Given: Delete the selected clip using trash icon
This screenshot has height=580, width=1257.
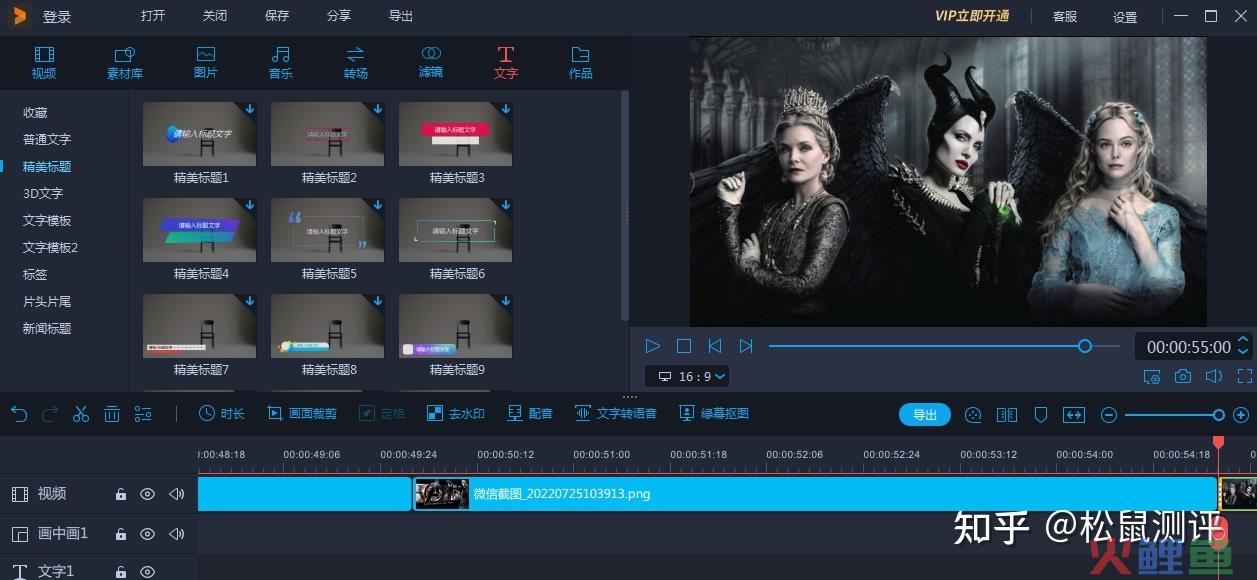Looking at the screenshot, I should (x=112, y=414).
